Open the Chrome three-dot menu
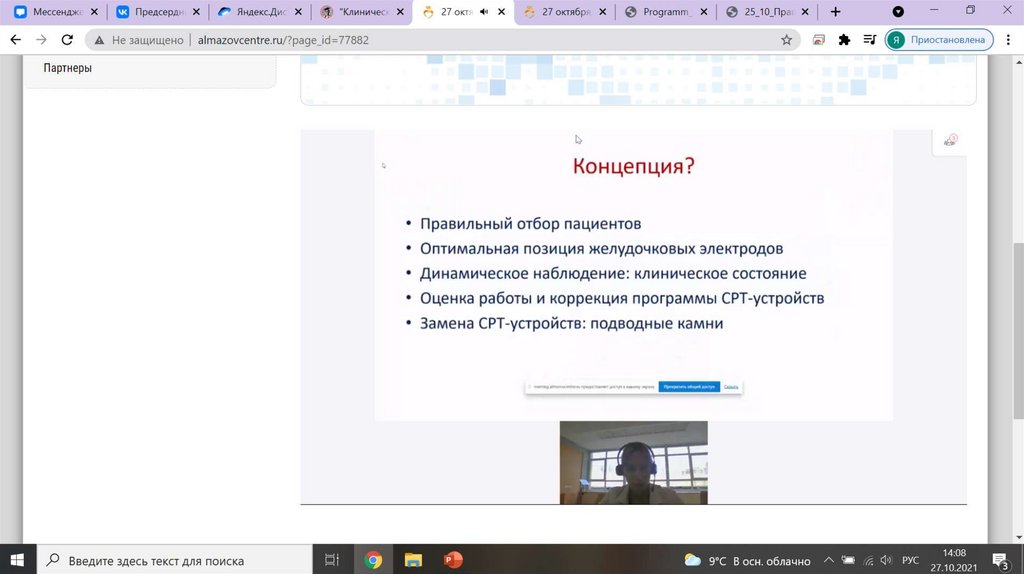This screenshot has height=574, width=1024. click(1007, 40)
